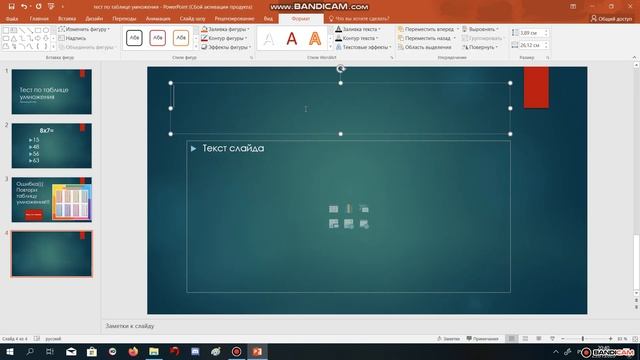Select slide 3 thumbnail 'Ошибка'
Image resolution: width=640 pixels, height=360 pixels.
tap(52, 200)
